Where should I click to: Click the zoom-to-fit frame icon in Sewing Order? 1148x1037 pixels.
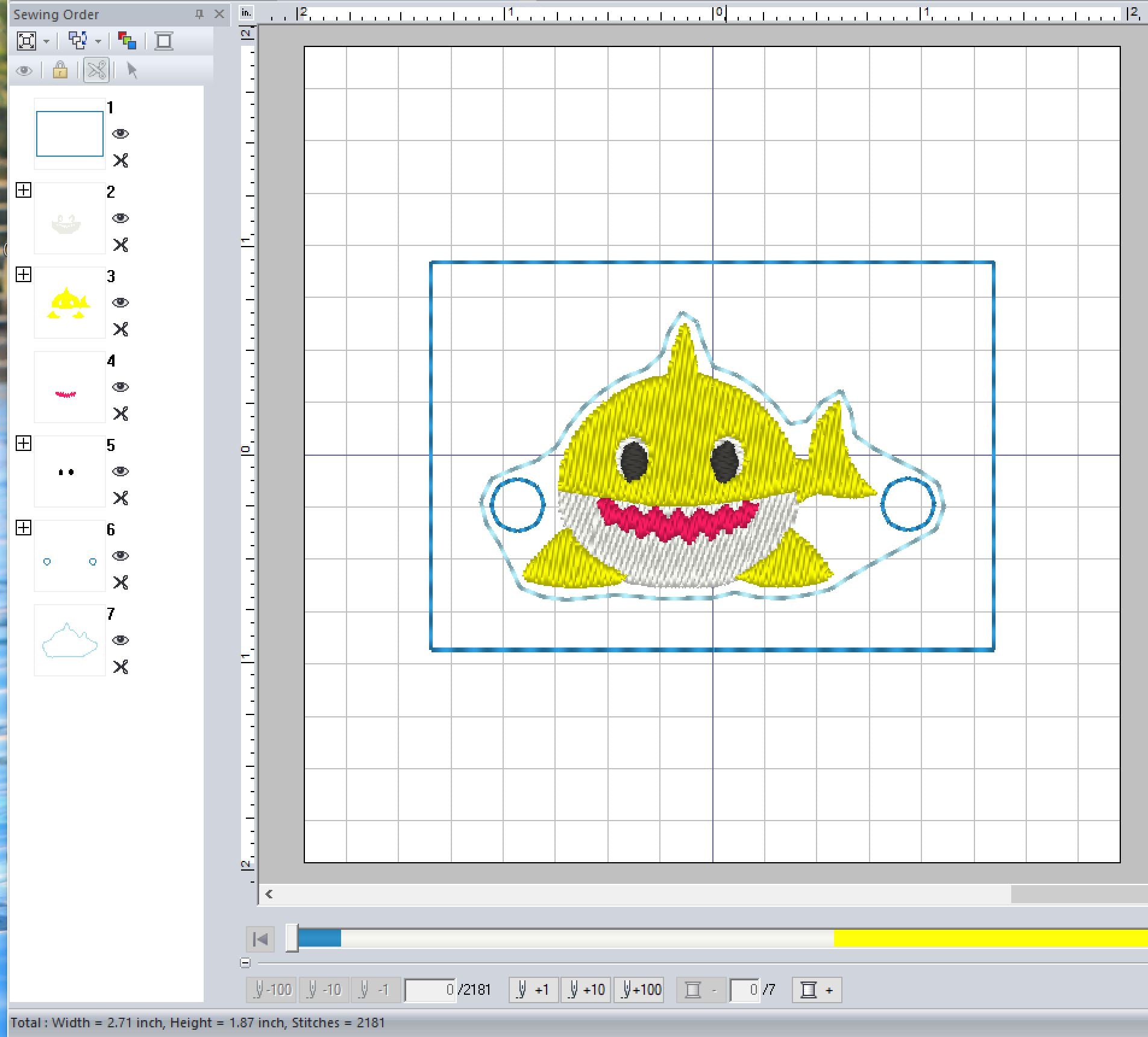[x=27, y=41]
